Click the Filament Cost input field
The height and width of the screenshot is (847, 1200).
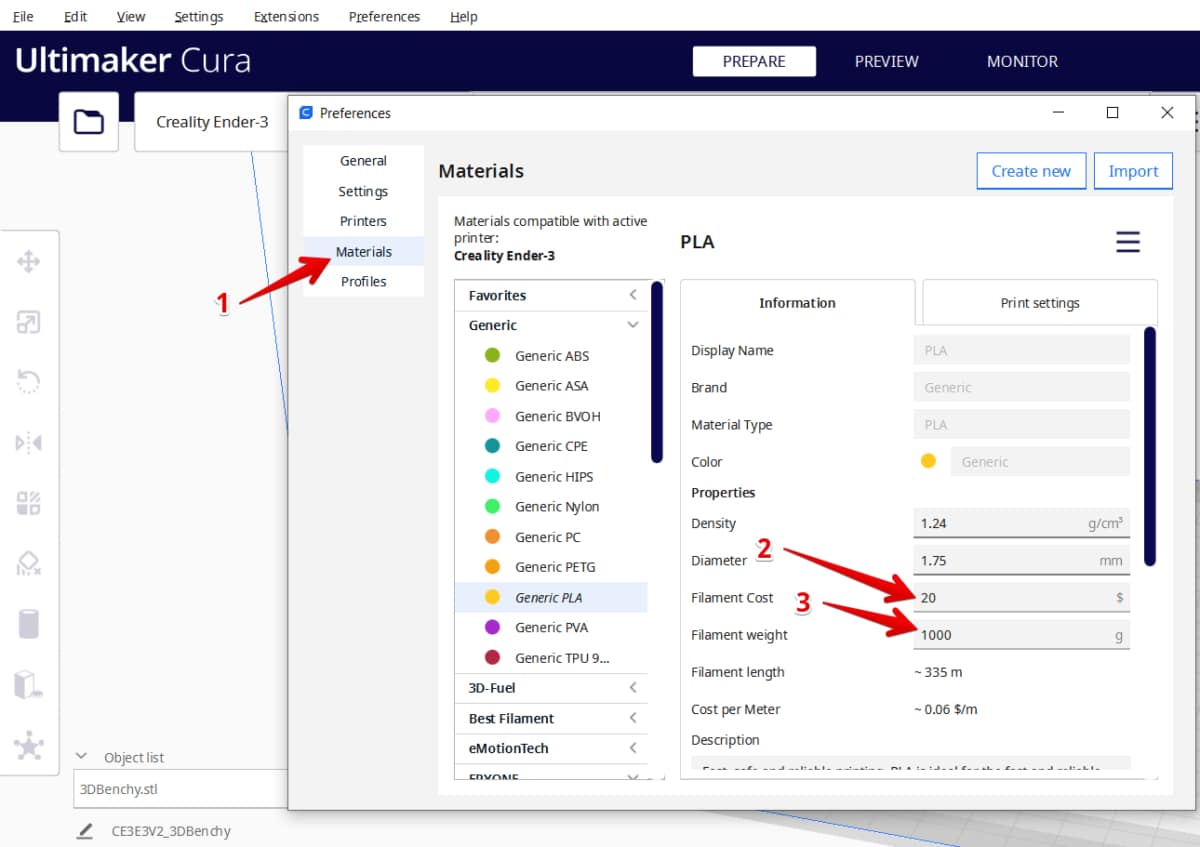click(x=1021, y=597)
